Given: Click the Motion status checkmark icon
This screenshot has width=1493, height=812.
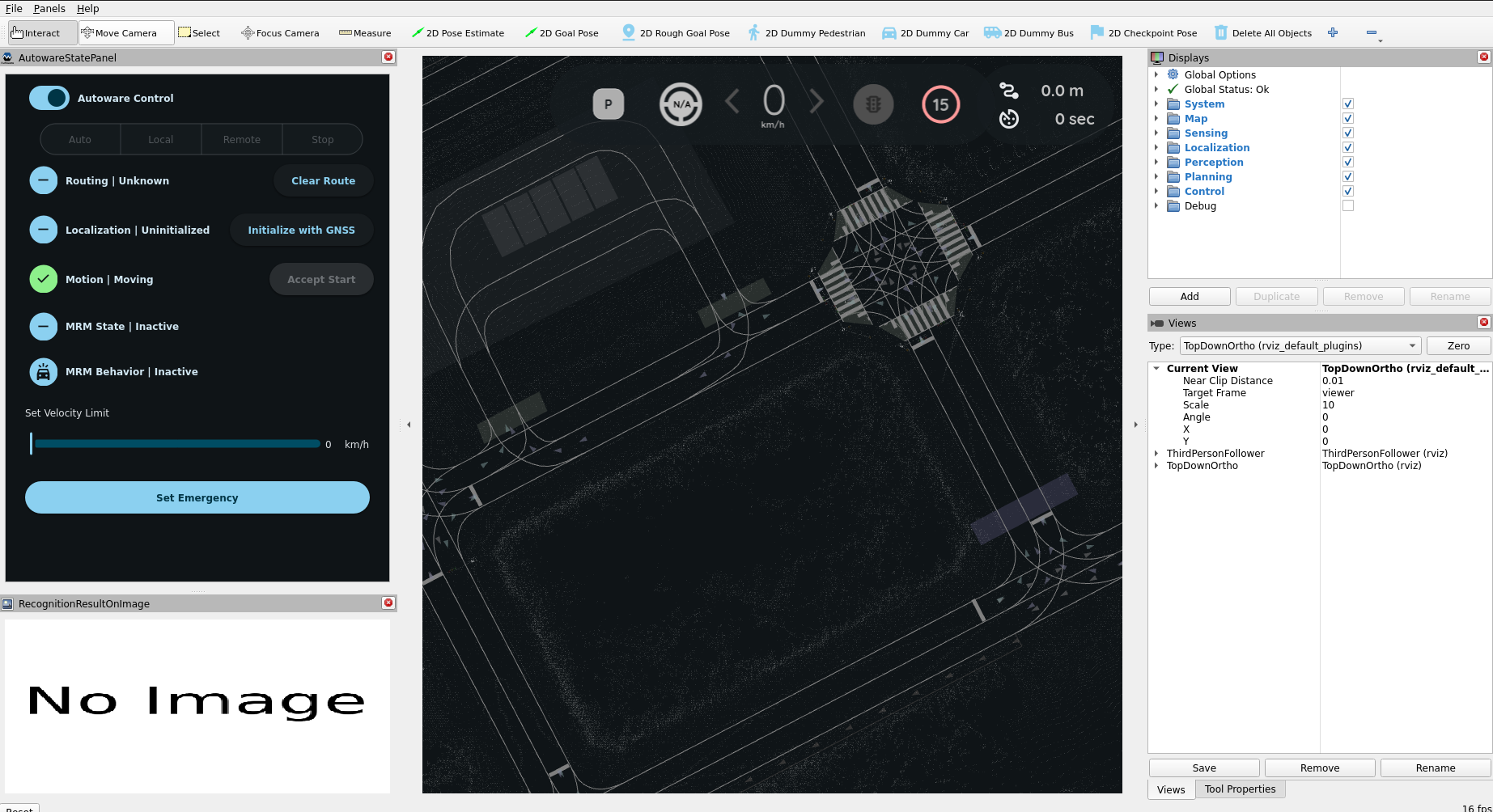Looking at the screenshot, I should click(x=44, y=279).
